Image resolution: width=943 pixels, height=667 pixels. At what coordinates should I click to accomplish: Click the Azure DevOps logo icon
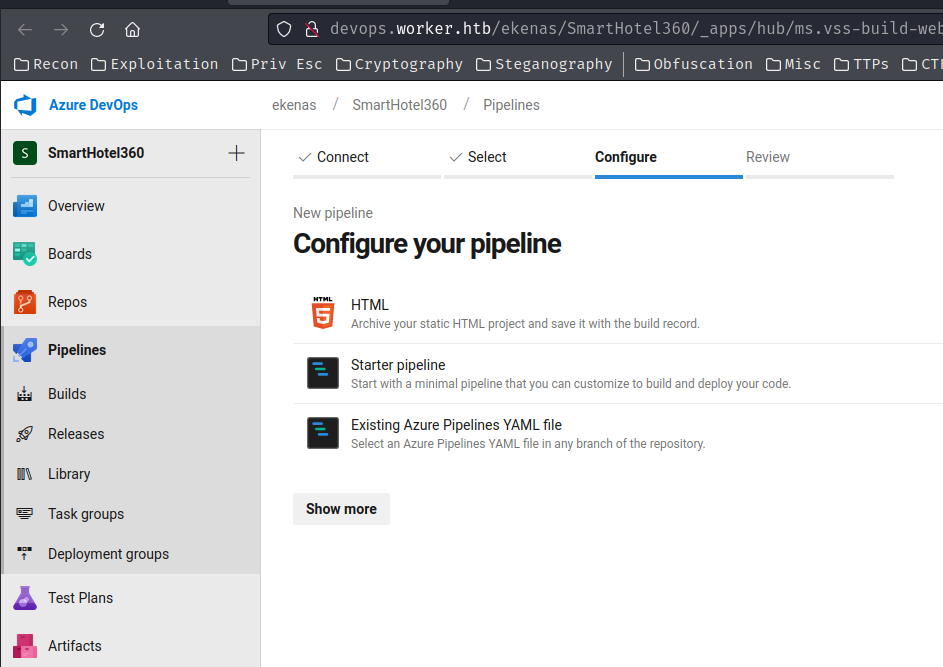[25, 105]
